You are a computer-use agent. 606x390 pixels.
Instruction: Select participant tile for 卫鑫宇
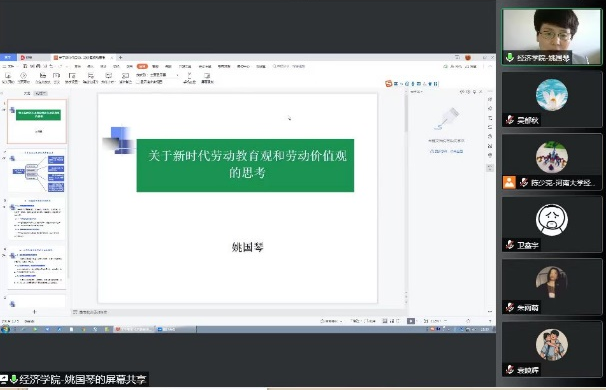pyautogui.click(x=552, y=225)
